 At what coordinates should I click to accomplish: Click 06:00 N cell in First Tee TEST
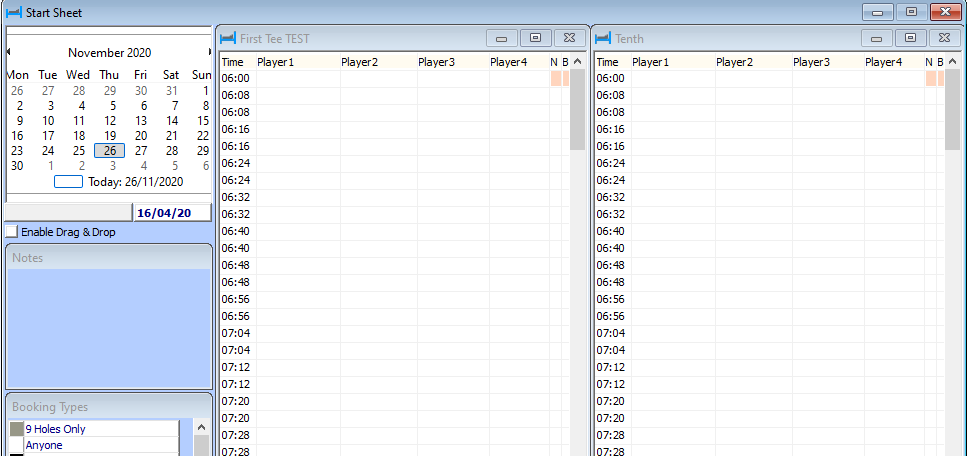click(x=556, y=78)
